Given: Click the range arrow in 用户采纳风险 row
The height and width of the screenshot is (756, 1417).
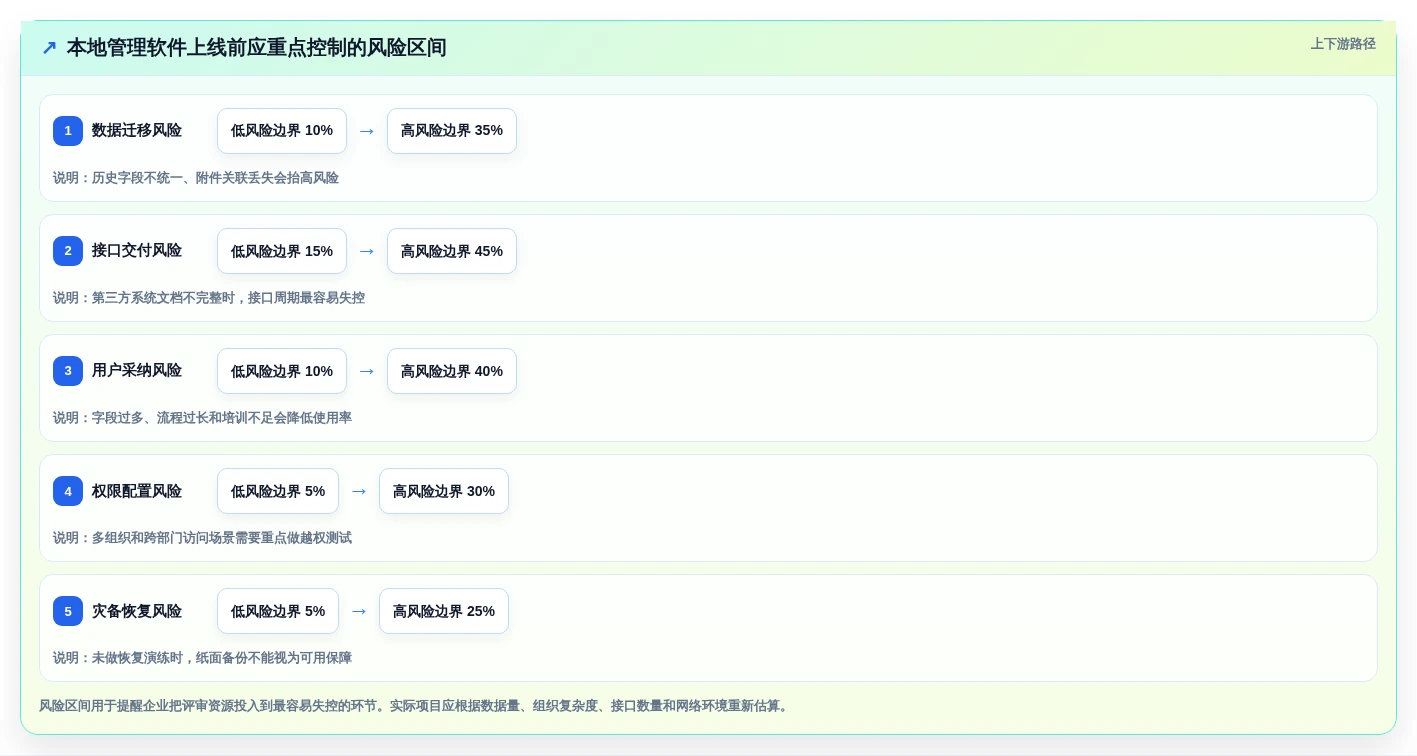Looking at the screenshot, I should pyautogui.click(x=367, y=371).
